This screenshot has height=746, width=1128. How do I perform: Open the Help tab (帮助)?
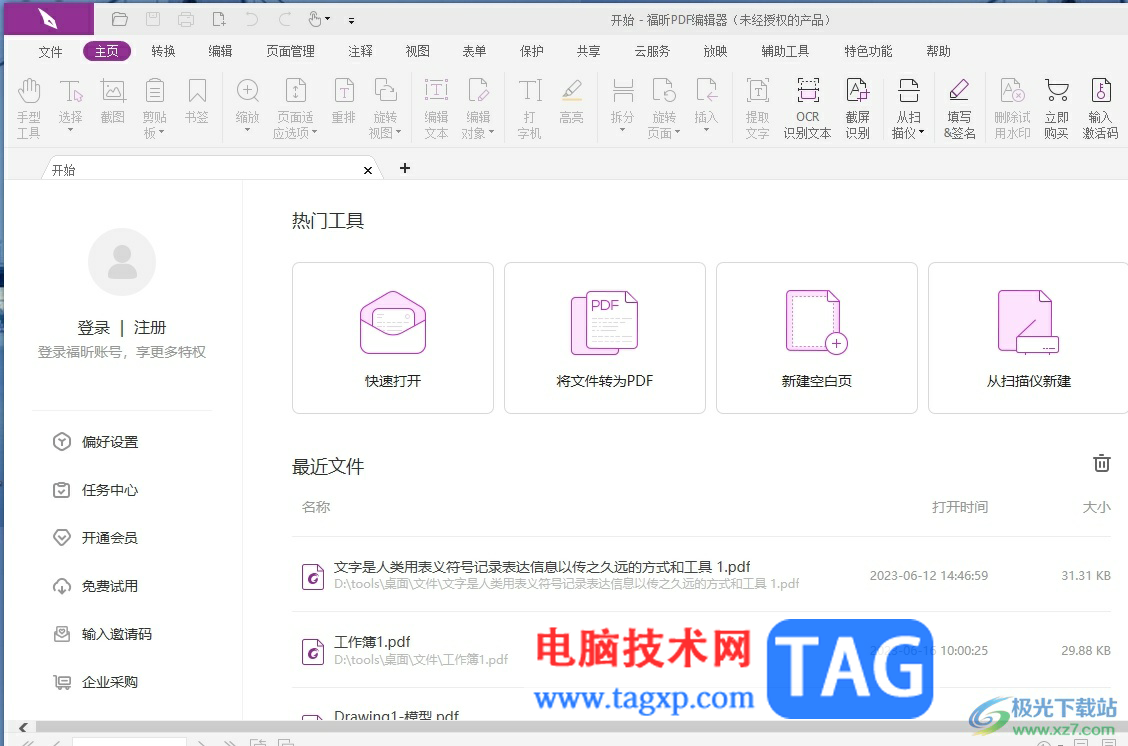938,51
